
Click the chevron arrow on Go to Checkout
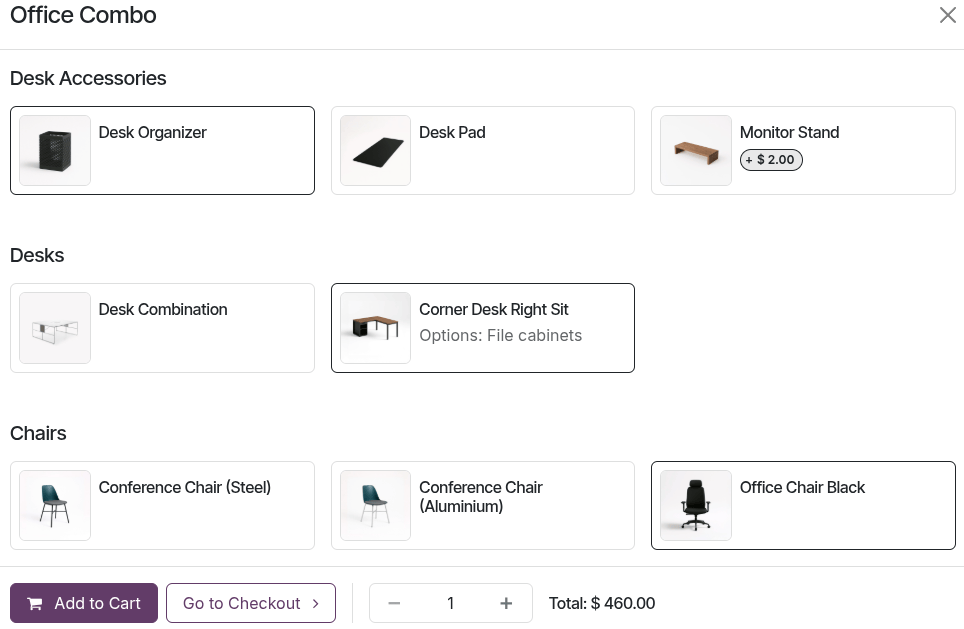(315, 603)
